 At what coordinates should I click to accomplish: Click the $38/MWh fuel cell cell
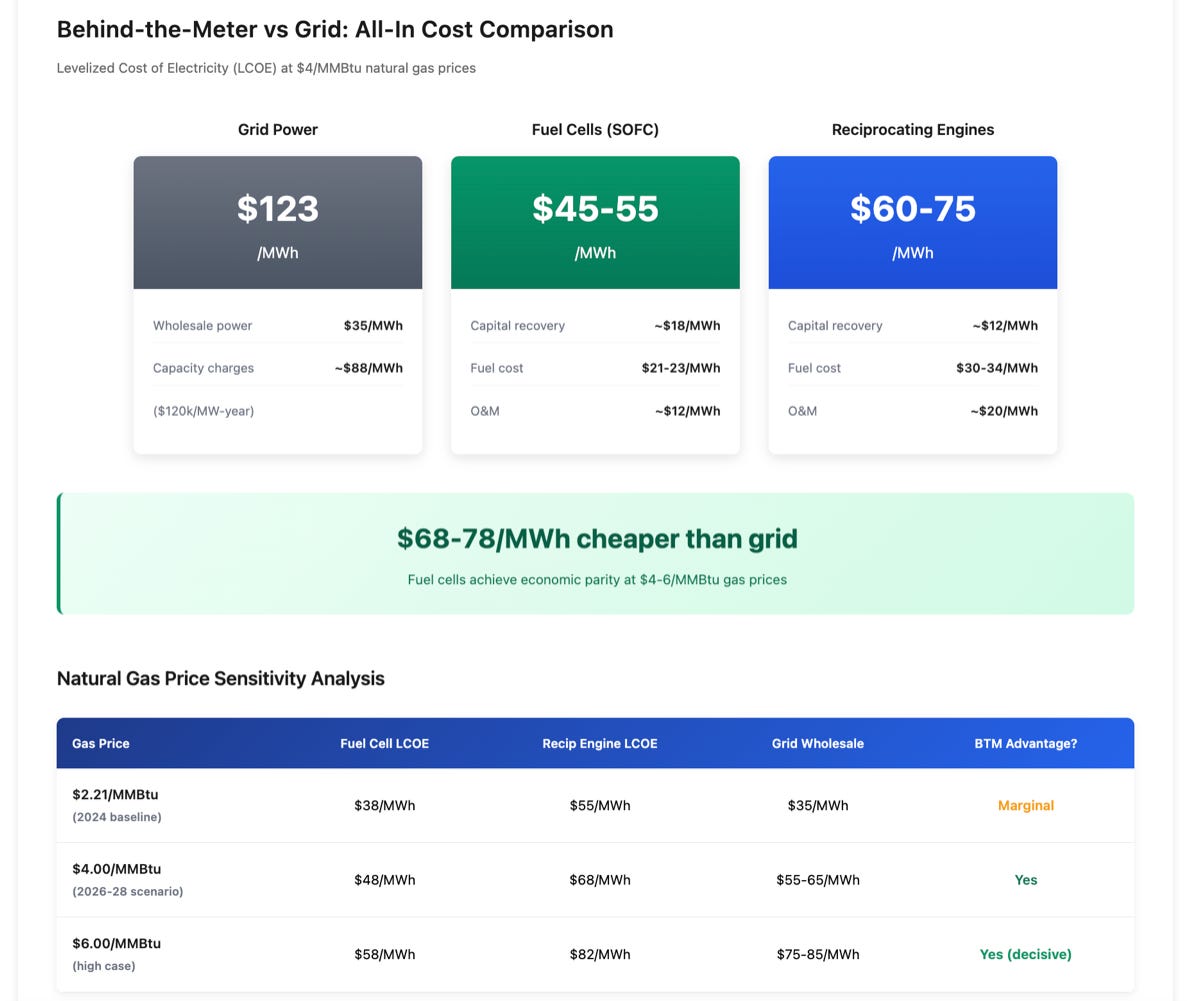(x=384, y=805)
